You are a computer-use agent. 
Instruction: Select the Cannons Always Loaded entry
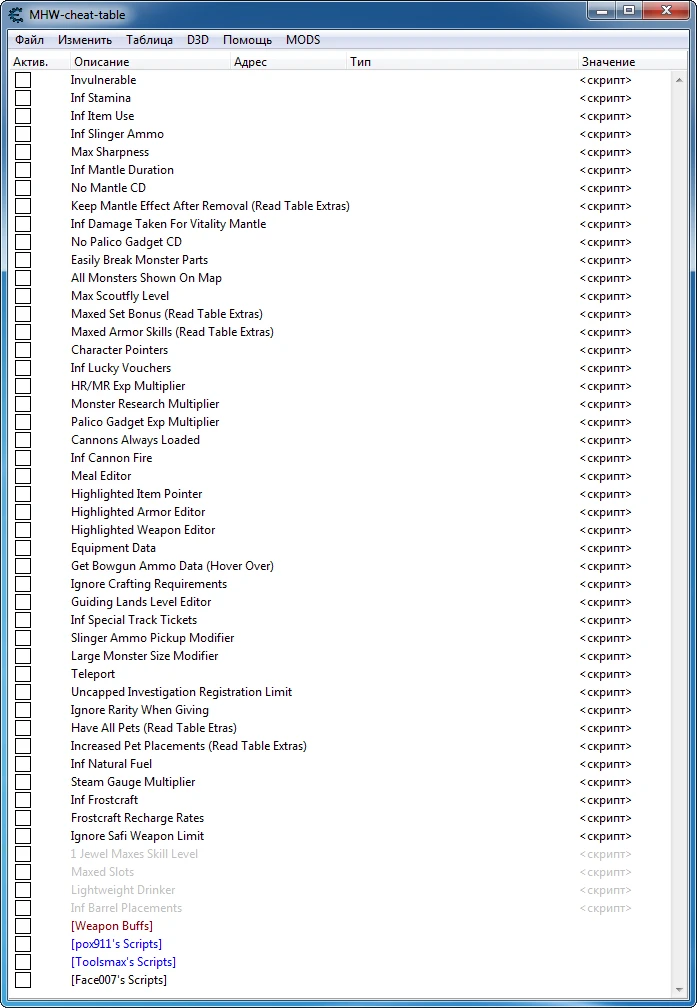coord(135,440)
